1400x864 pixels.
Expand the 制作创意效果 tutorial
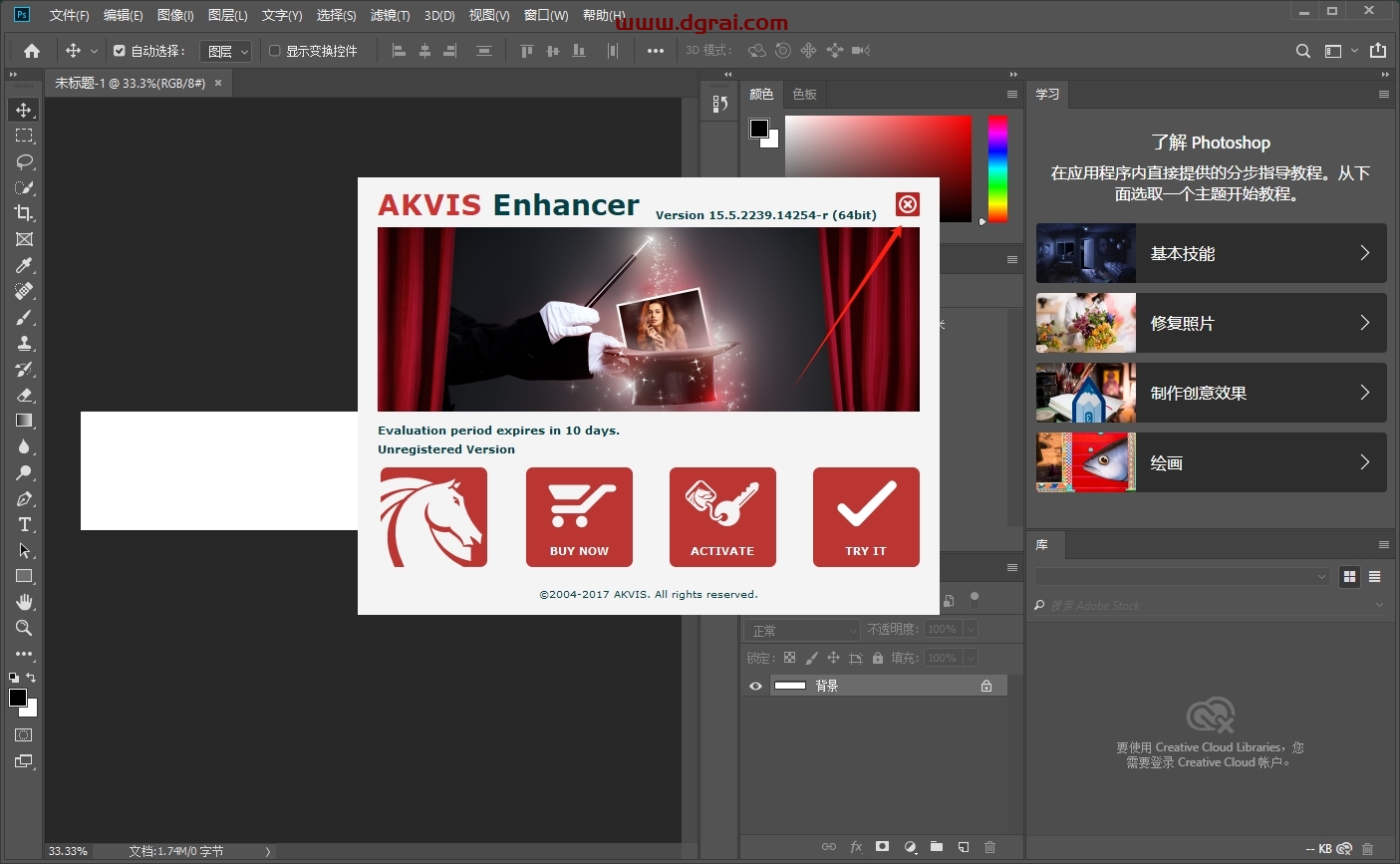coord(1211,393)
